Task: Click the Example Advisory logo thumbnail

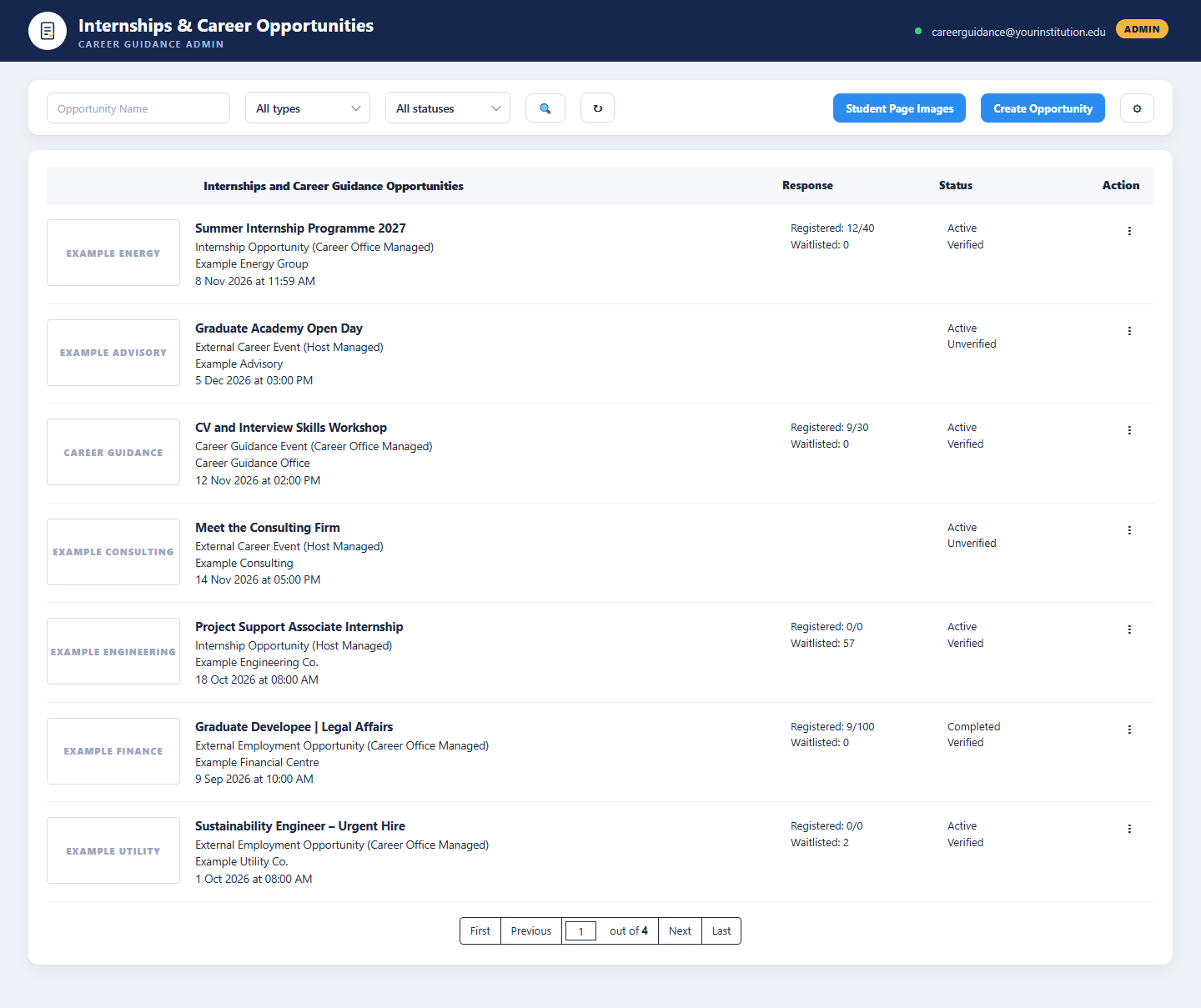Action: click(113, 353)
